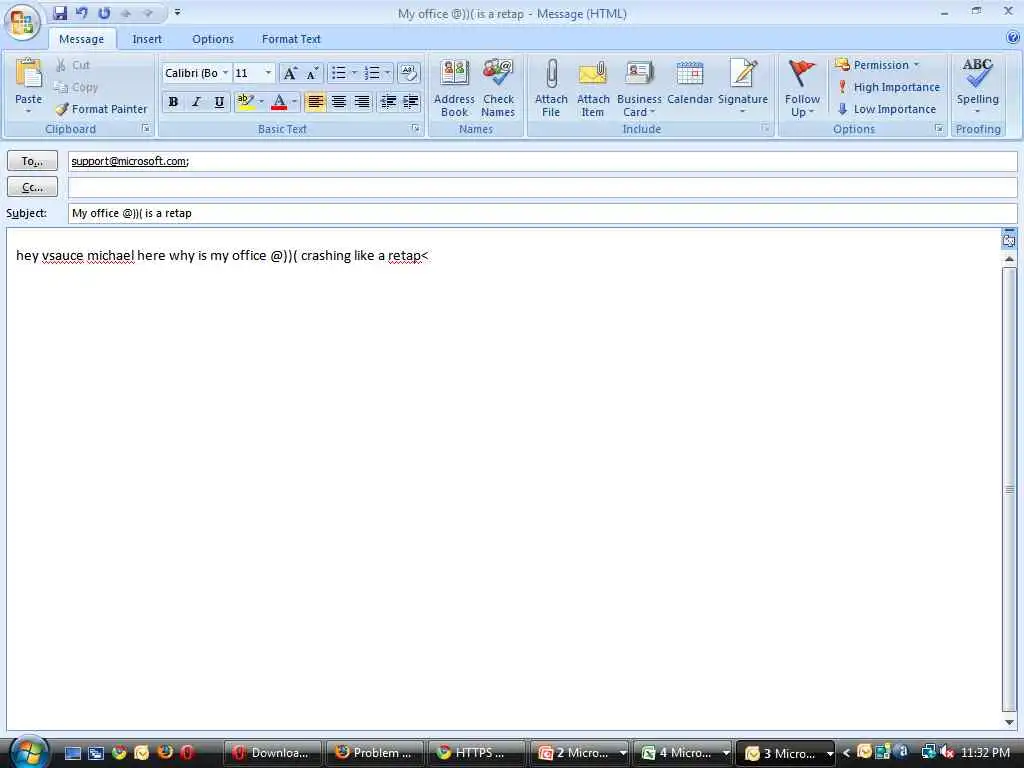This screenshot has height=768, width=1024.
Task: Open the Calibri font name dropdown
Action: coord(225,72)
